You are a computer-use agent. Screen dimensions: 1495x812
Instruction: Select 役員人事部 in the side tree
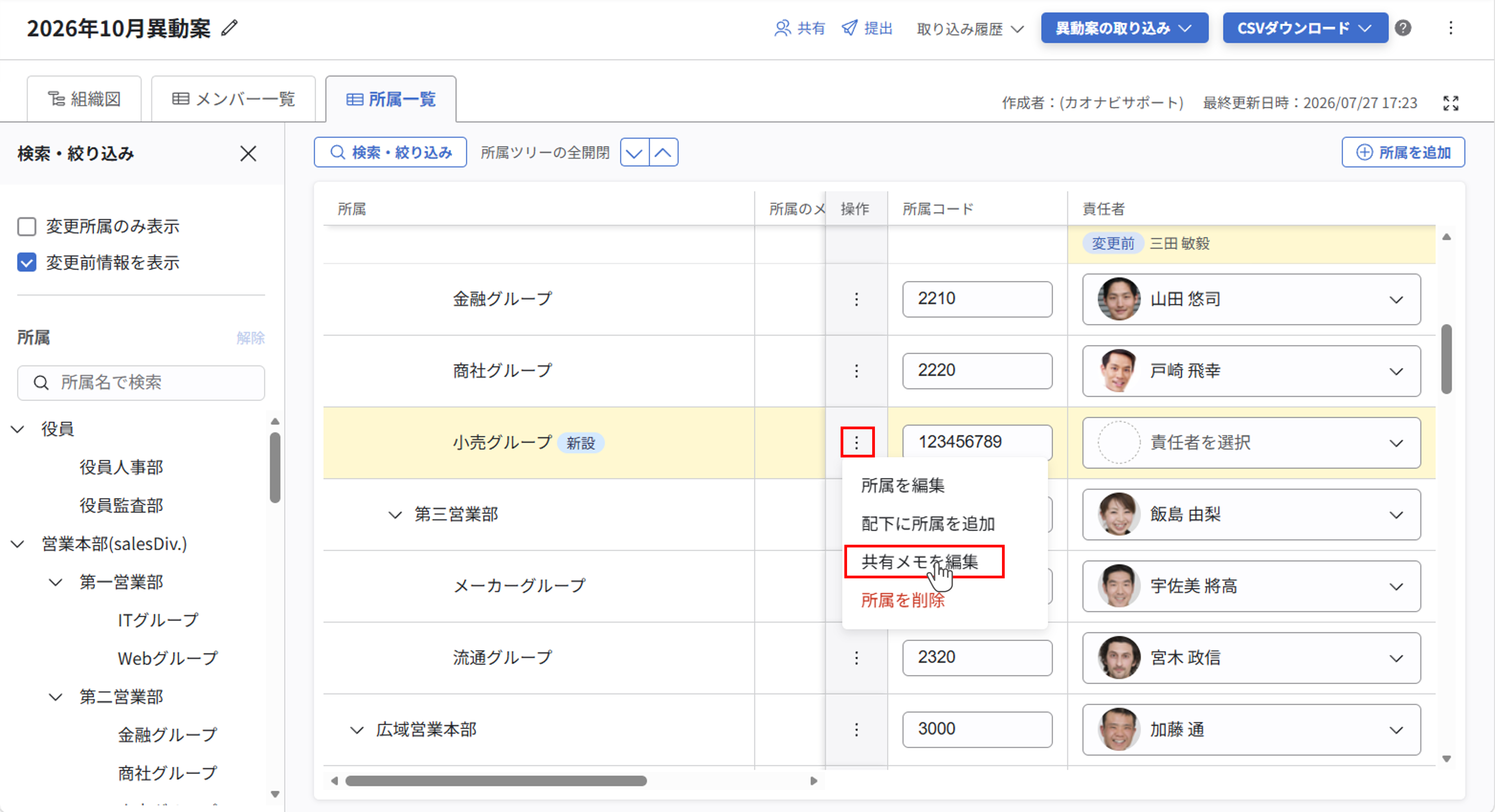[121, 468]
